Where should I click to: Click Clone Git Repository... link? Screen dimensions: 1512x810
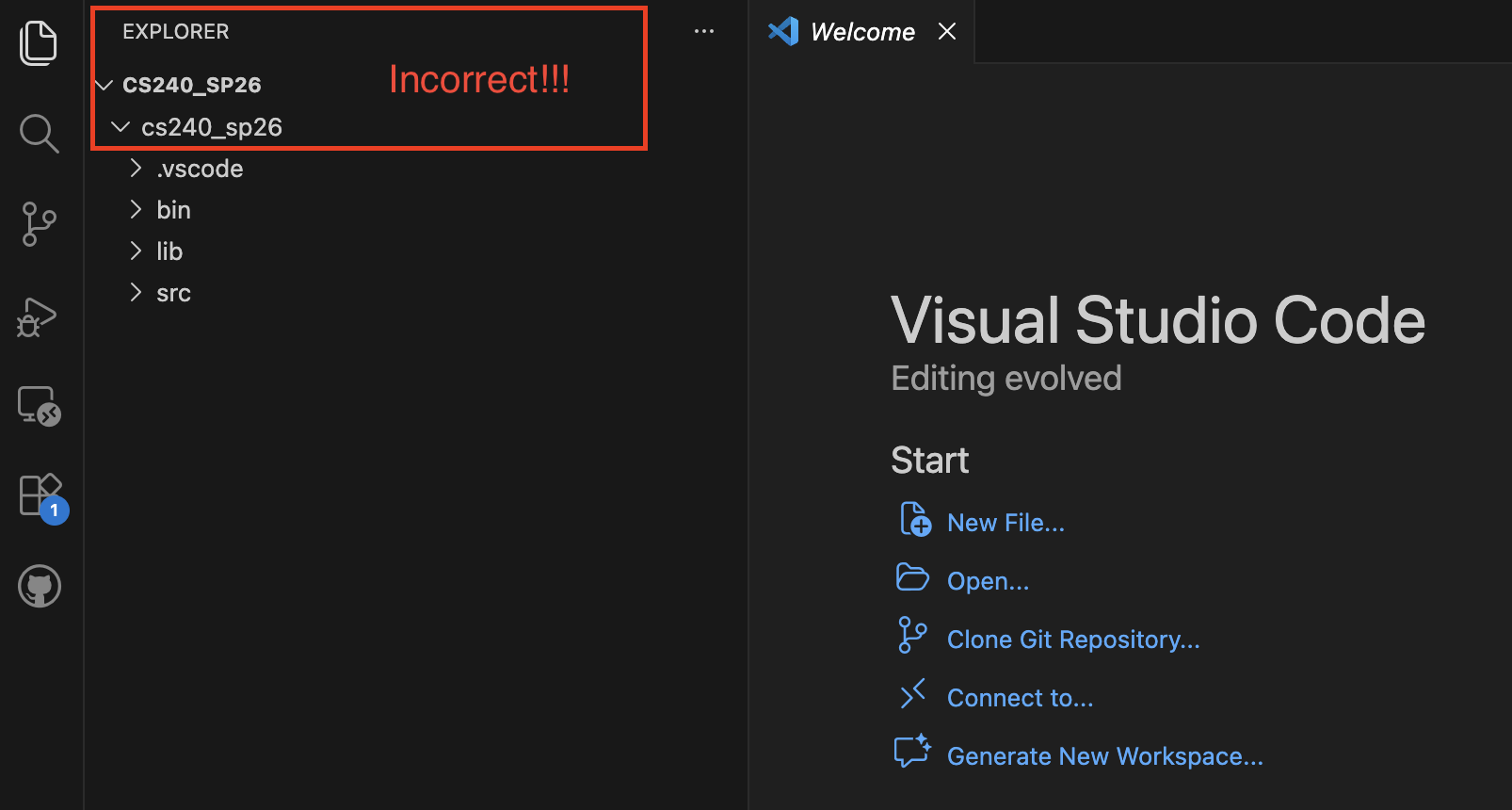tap(1072, 640)
